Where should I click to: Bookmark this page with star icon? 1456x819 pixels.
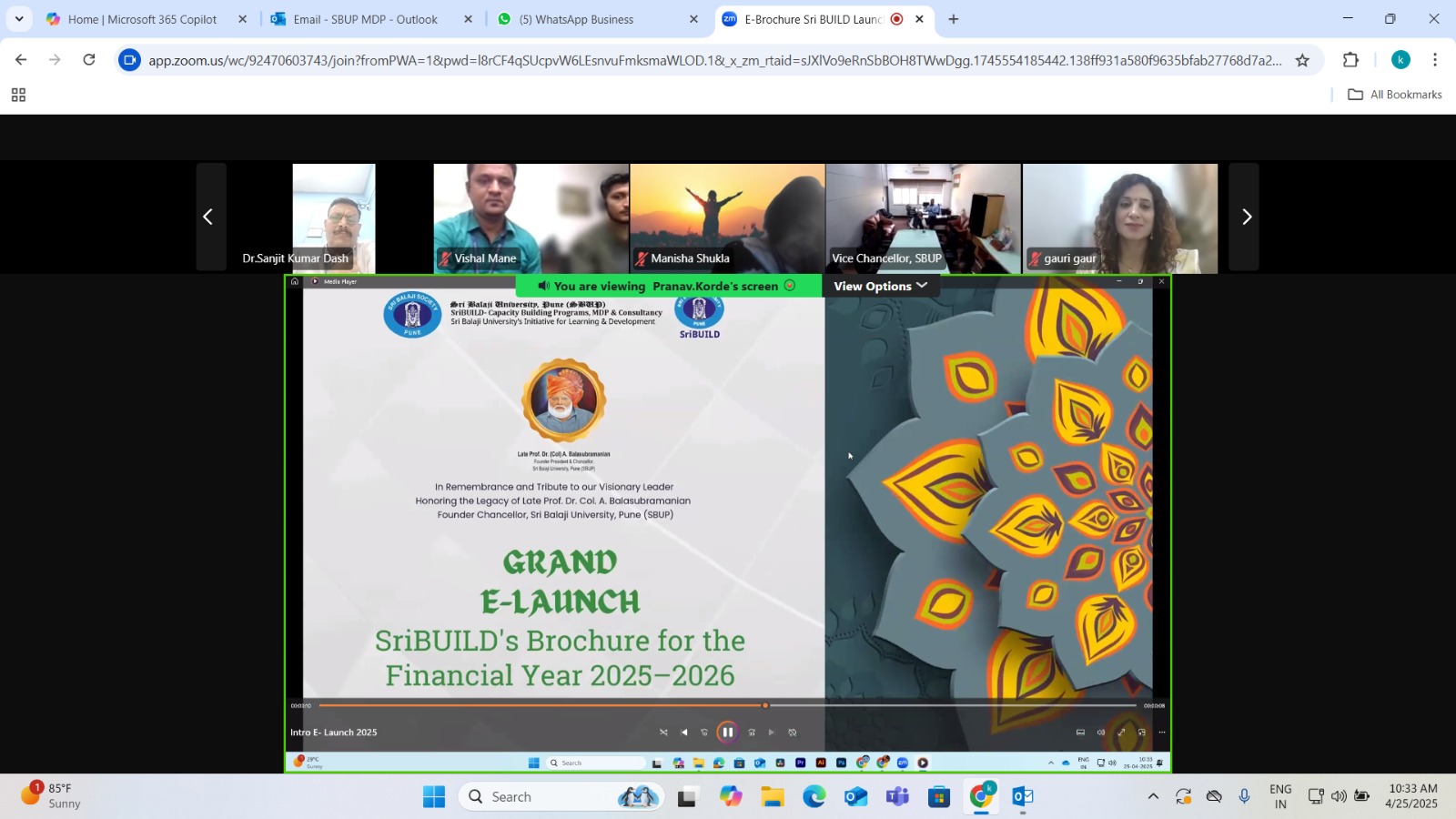(x=1302, y=60)
